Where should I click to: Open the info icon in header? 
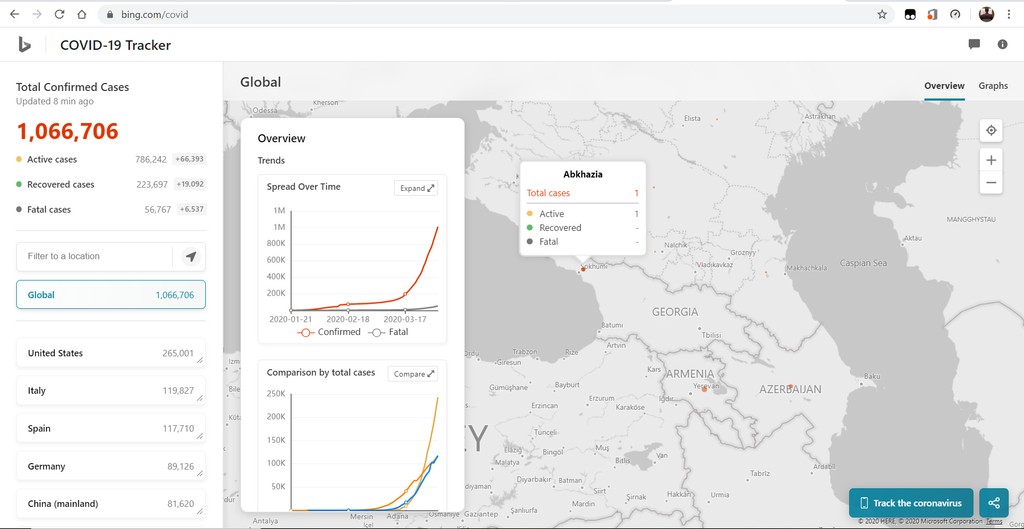pyautogui.click(x=1002, y=44)
